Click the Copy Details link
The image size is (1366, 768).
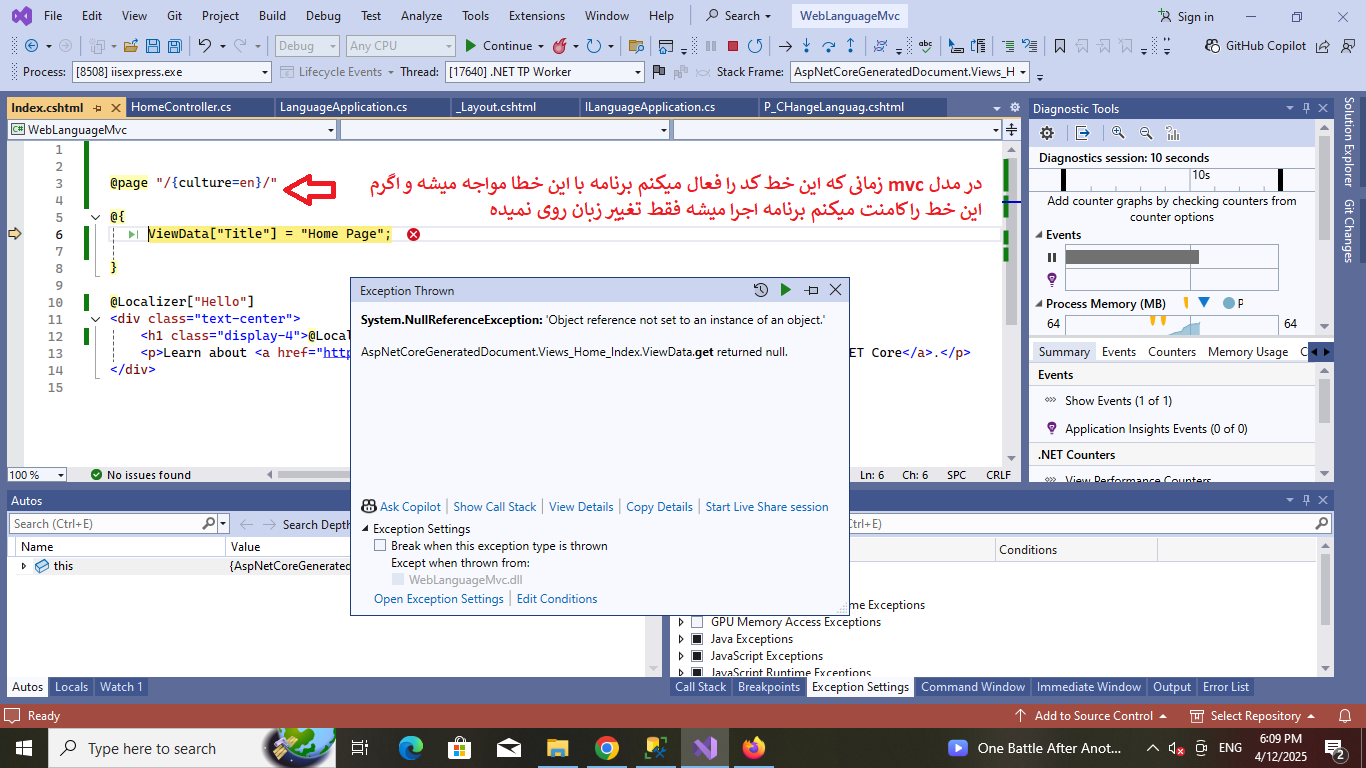[659, 507]
